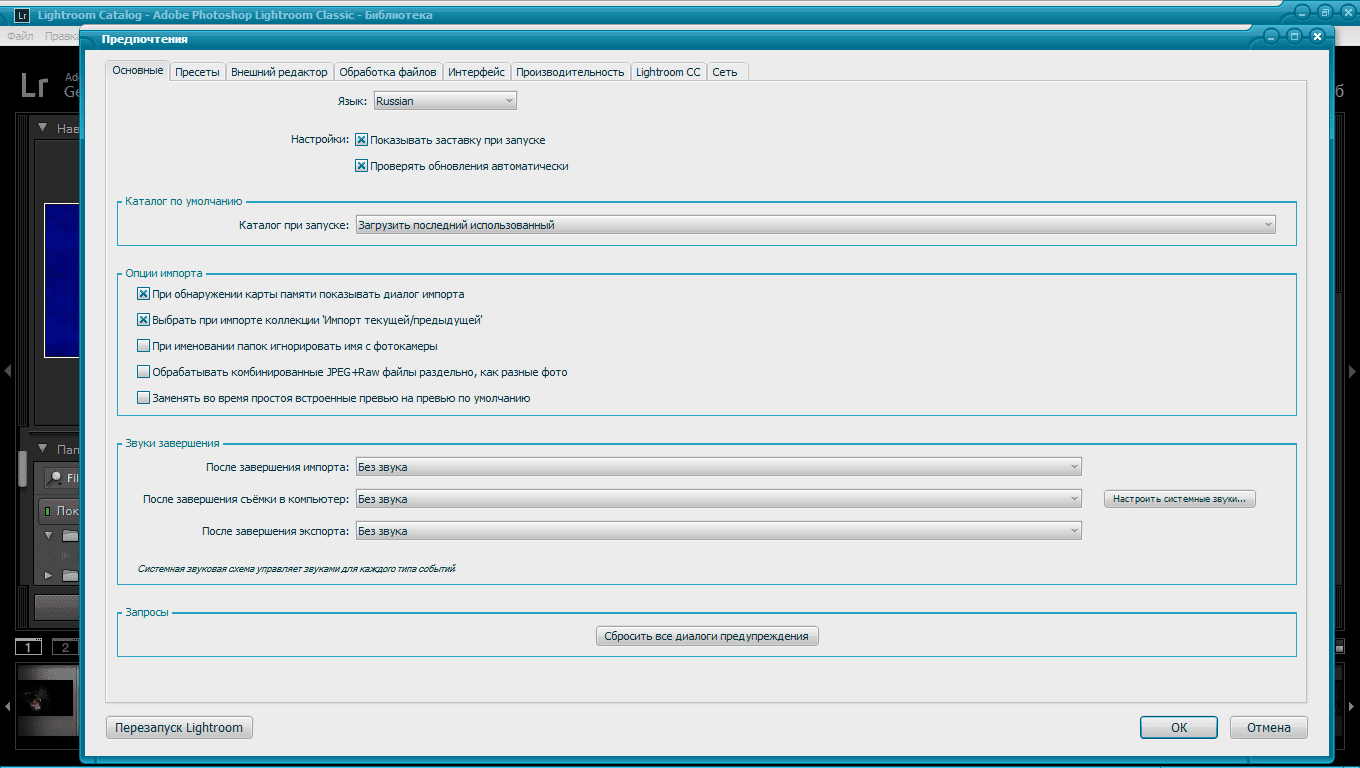This screenshot has height=768, width=1360.
Task: Open the Внешний редактор tab
Action: click(x=279, y=72)
